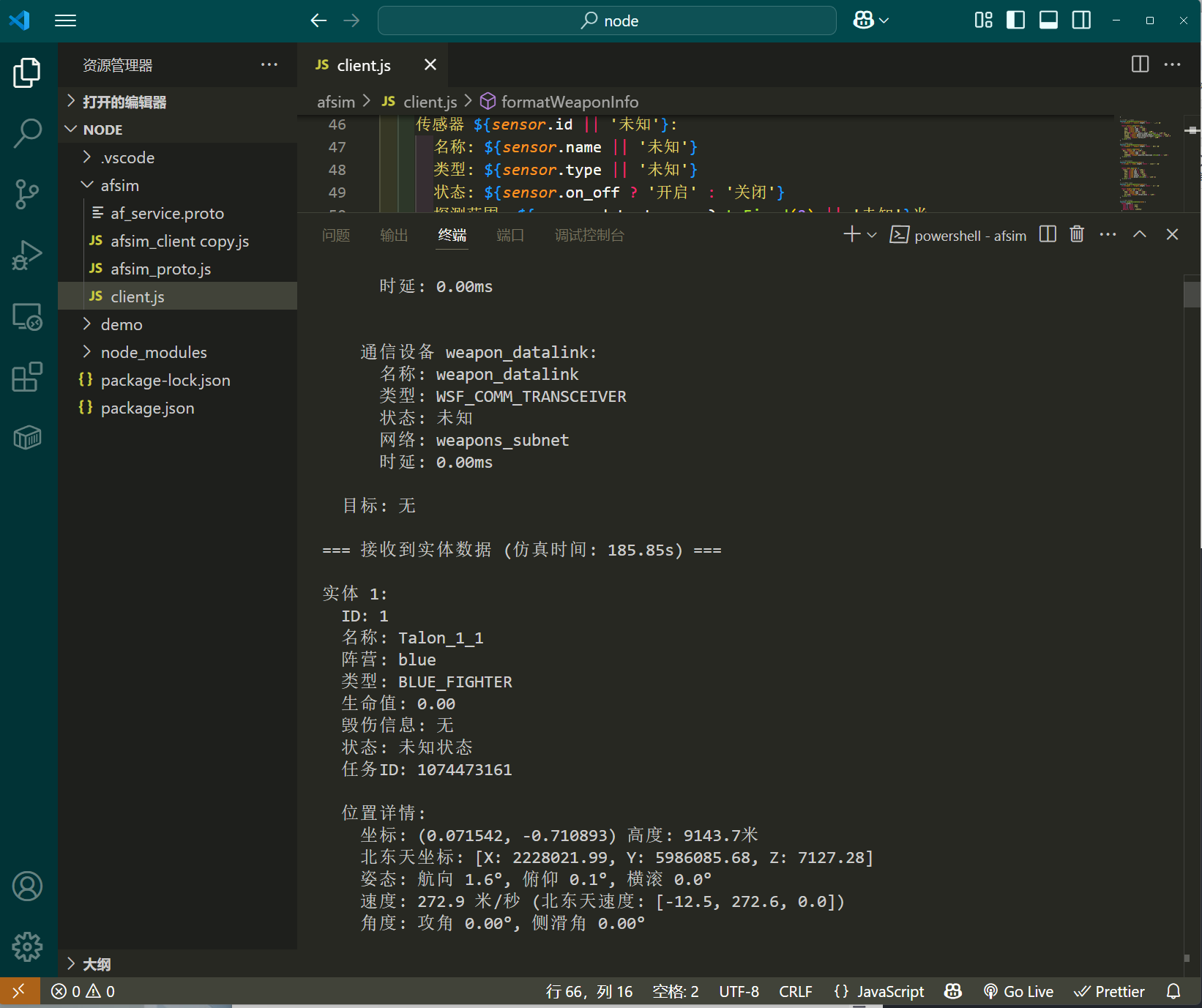Open the Extensions view

27,377
